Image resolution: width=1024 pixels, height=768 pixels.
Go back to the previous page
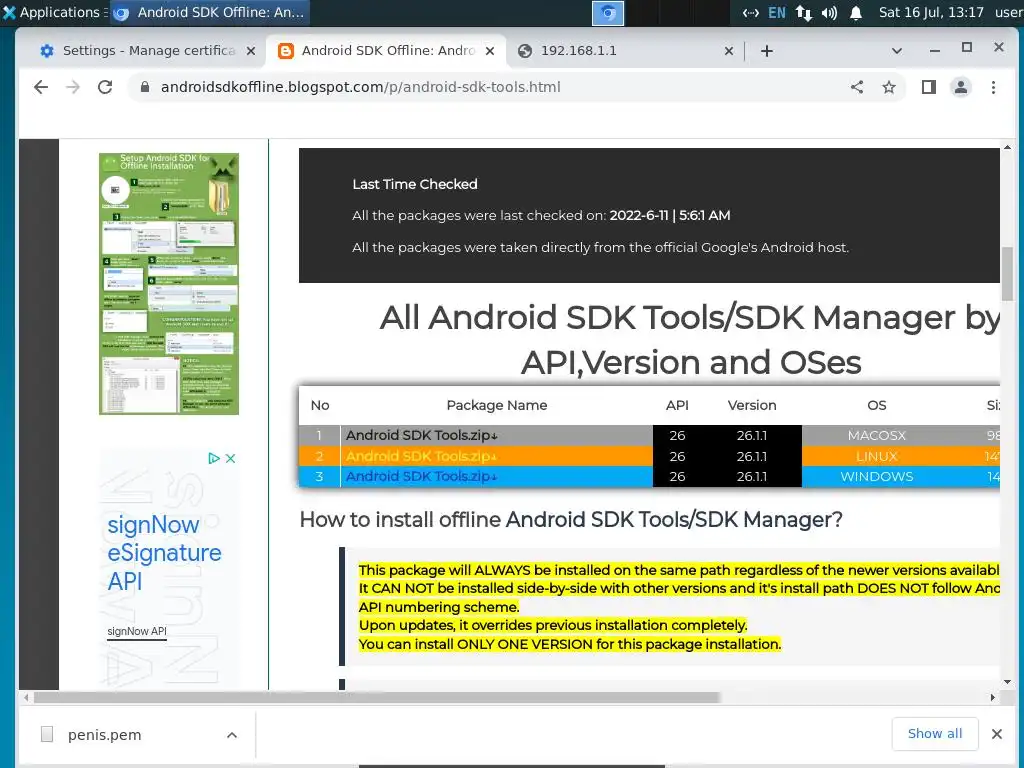pos(41,87)
